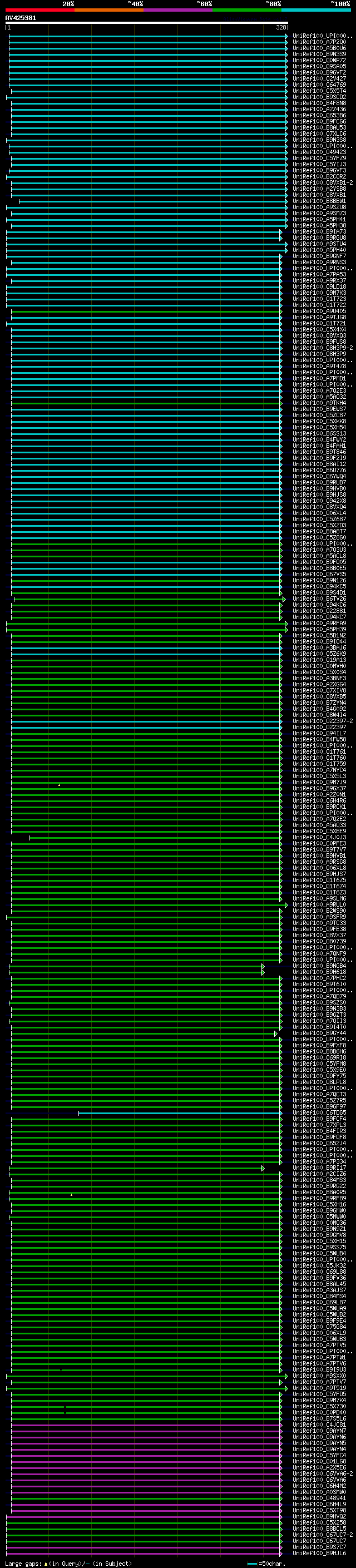Select hit label UniRef100_Q94IL7
The width and height of the screenshot is (356, 1568).
click(x=319, y=734)
